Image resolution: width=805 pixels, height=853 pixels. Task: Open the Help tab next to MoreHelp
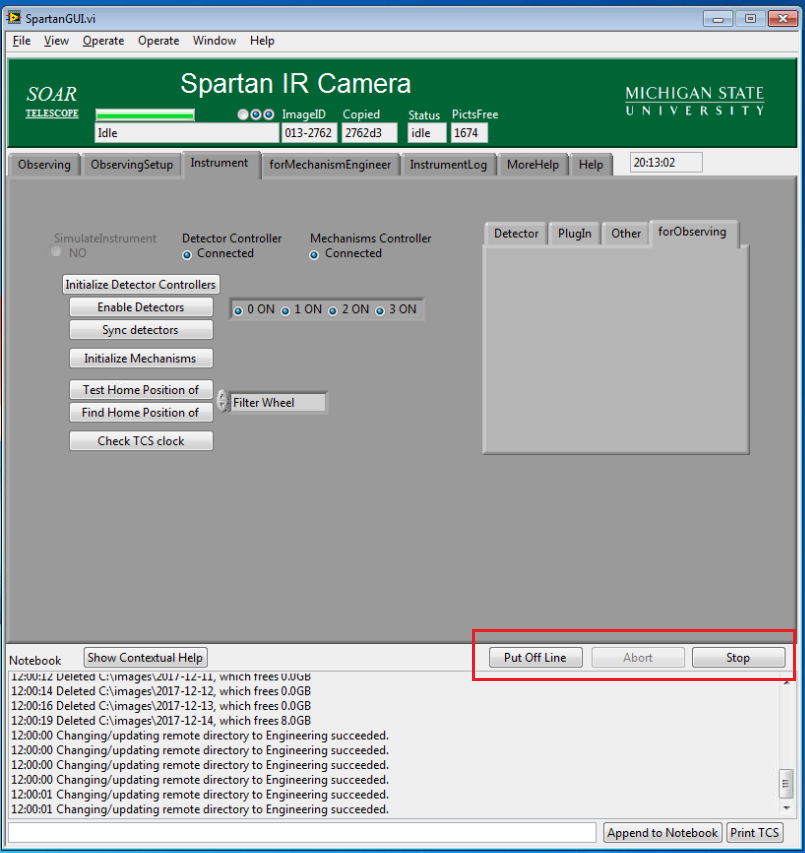tap(591, 165)
